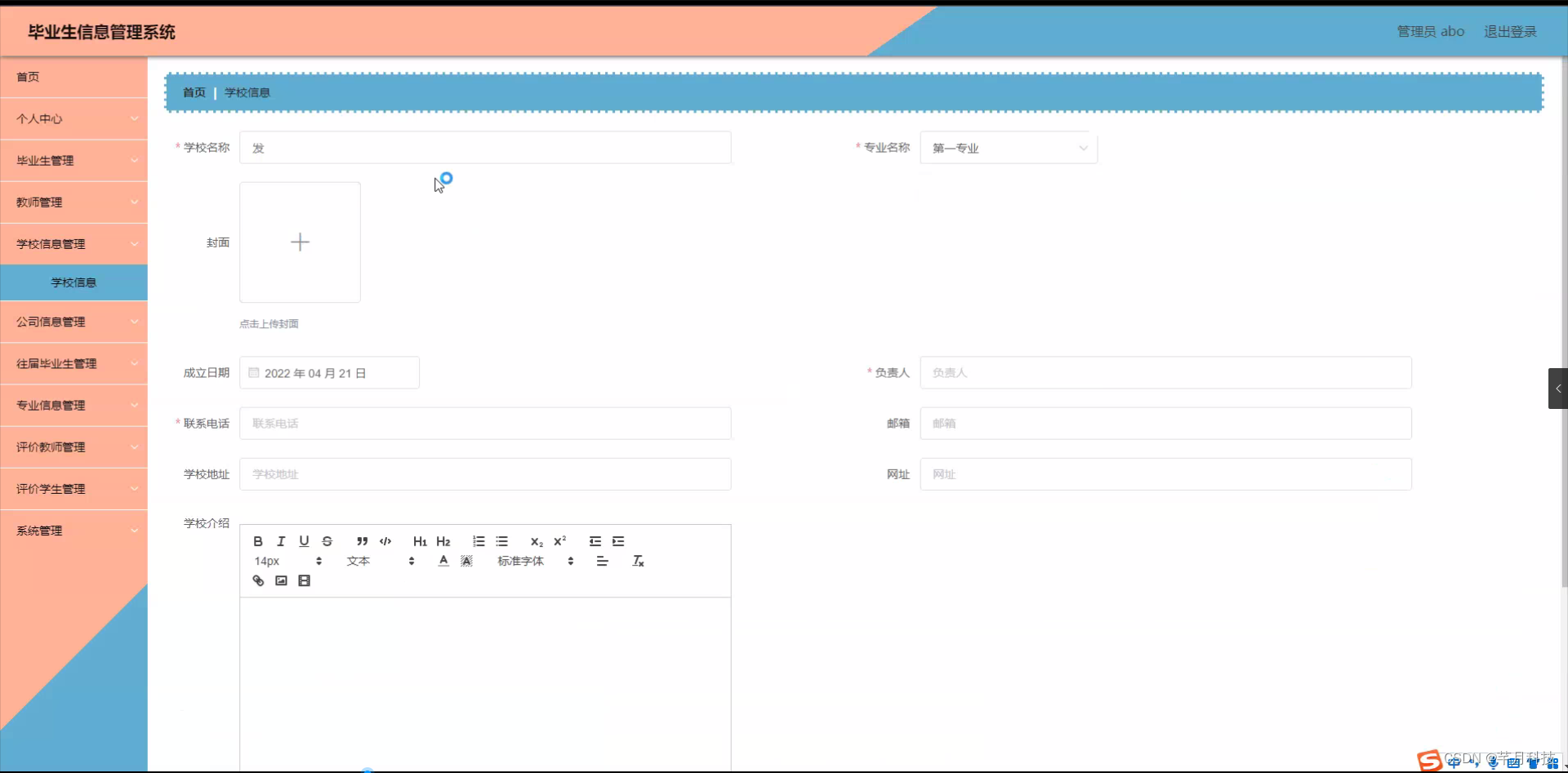Open the 首页 breadcrumb link
Viewport: 1568px width, 773px height.
click(194, 92)
